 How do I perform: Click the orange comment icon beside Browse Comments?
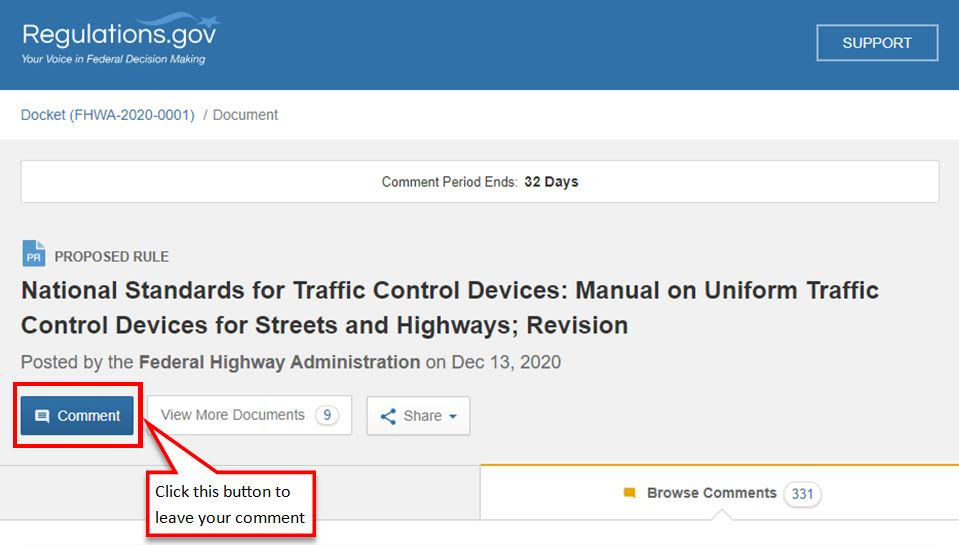(x=629, y=493)
